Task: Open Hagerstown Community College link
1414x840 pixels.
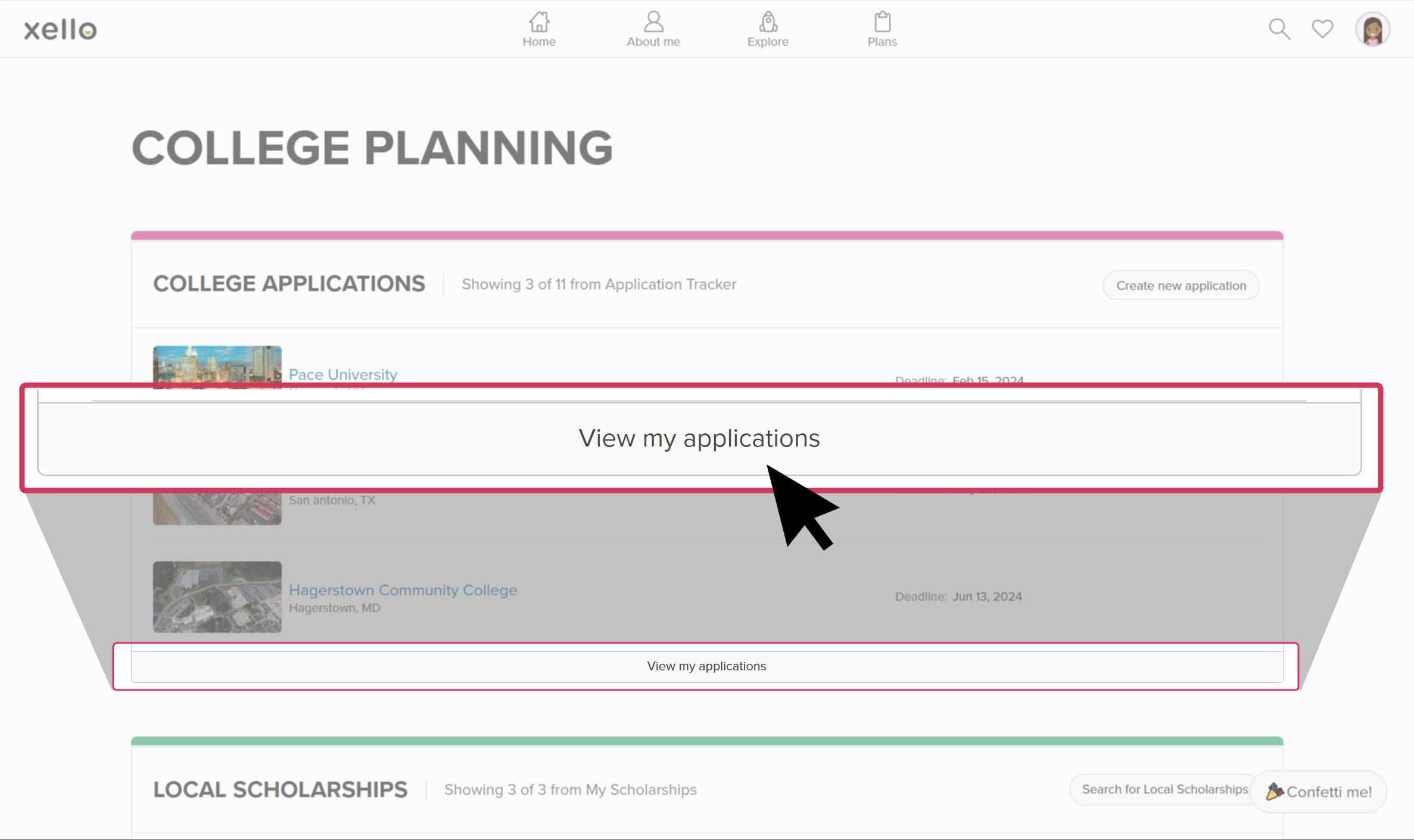Action: 403,590
